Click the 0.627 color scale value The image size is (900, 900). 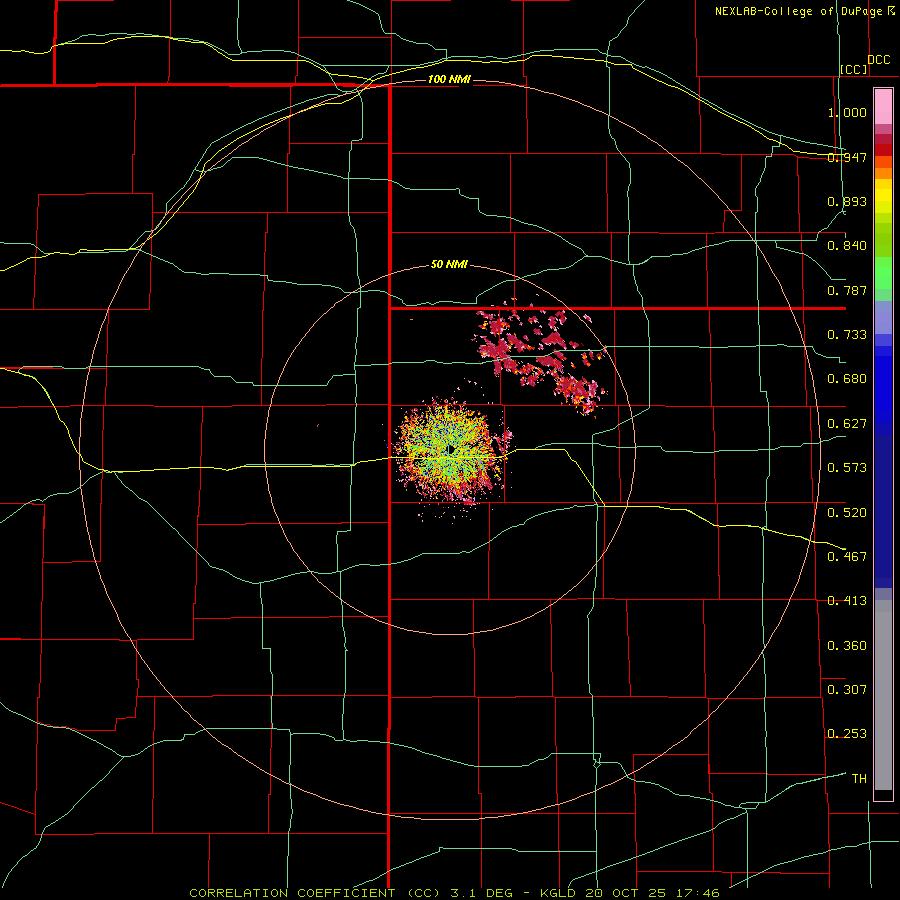tap(847, 424)
